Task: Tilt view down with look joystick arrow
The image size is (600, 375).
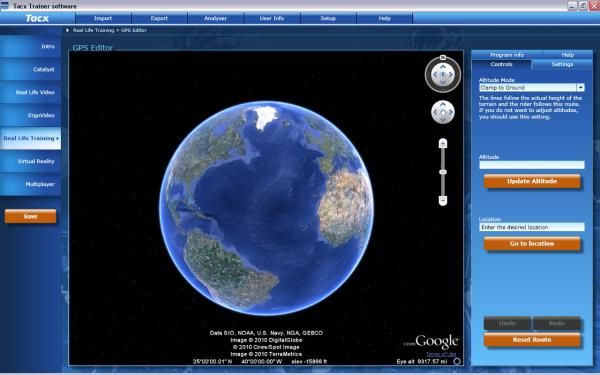Action: pos(443,83)
